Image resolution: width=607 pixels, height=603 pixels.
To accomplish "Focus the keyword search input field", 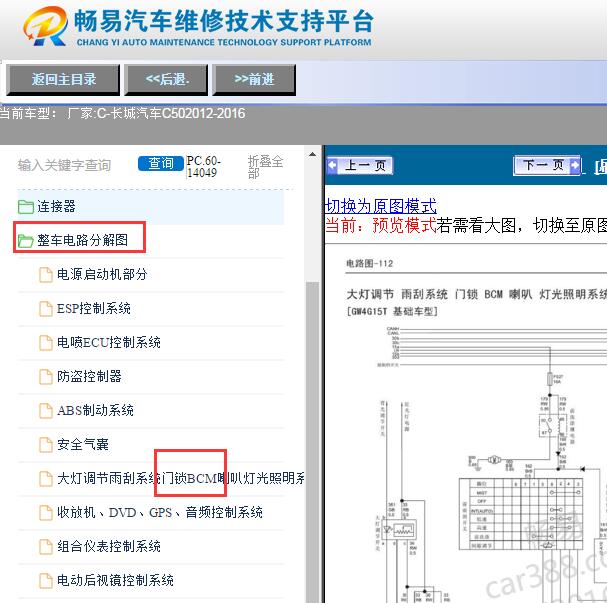I will coord(75,165).
